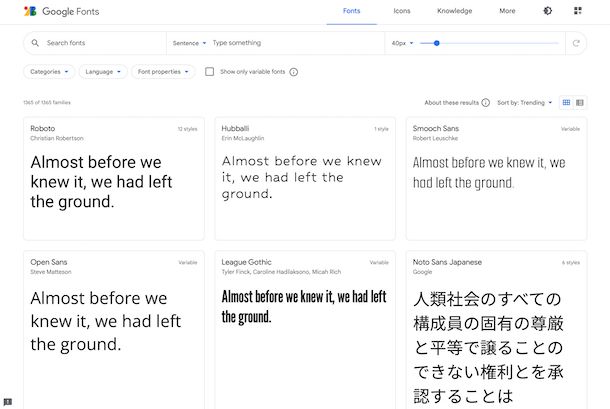Click the League Gothic preview sentence
This screenshot has height=409, width=610.
(x=304, y=307)
